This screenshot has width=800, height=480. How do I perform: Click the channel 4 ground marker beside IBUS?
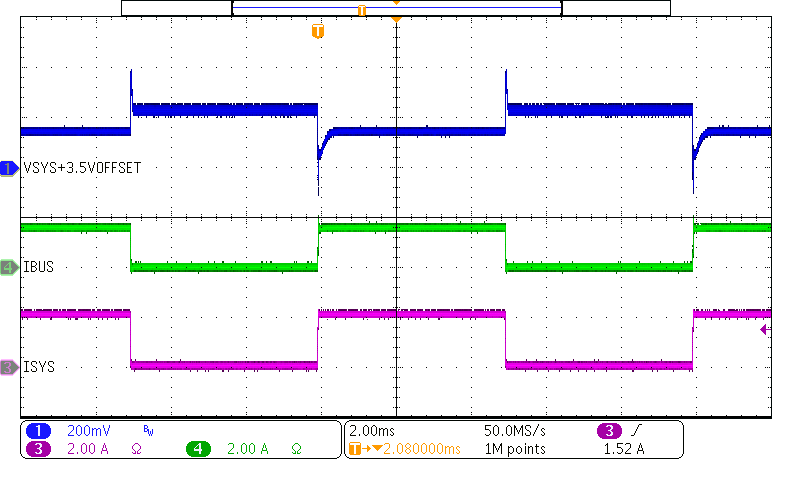pyautogui.click(x=10, y=267)
